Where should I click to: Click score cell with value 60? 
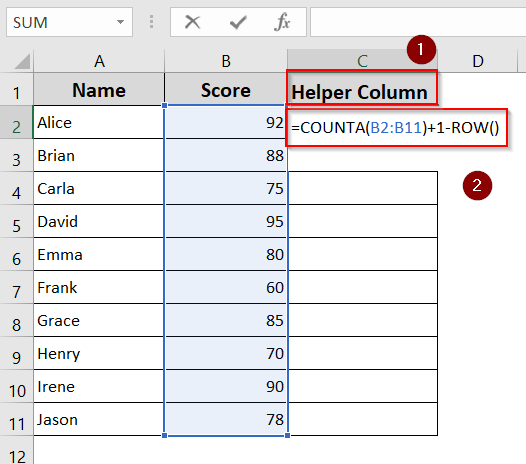click(x=226, y=287)
